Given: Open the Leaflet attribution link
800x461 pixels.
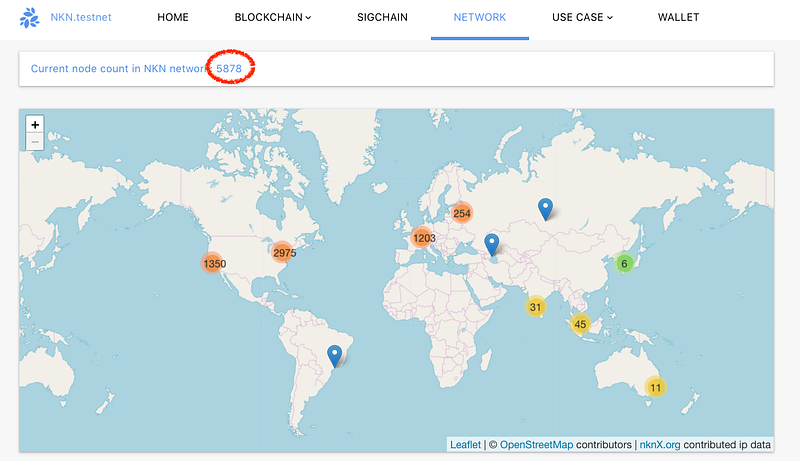Looking at the screenshot, I should coord(465,445).
